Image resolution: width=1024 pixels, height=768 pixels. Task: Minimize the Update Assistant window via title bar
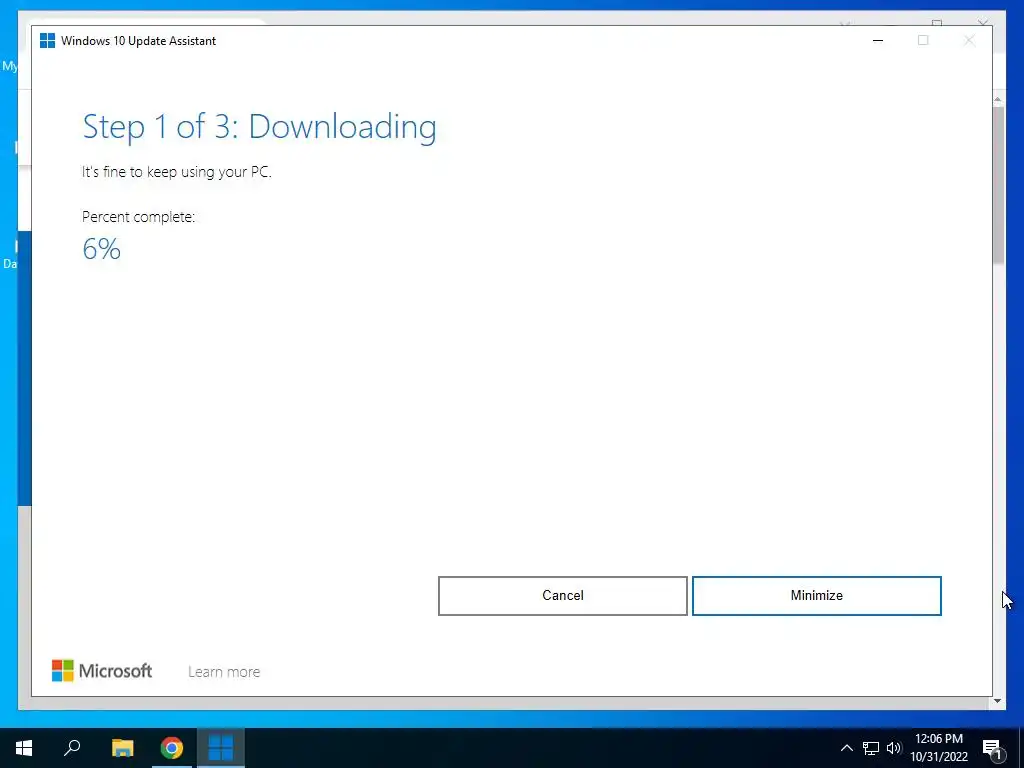click(x=878, y=40)
